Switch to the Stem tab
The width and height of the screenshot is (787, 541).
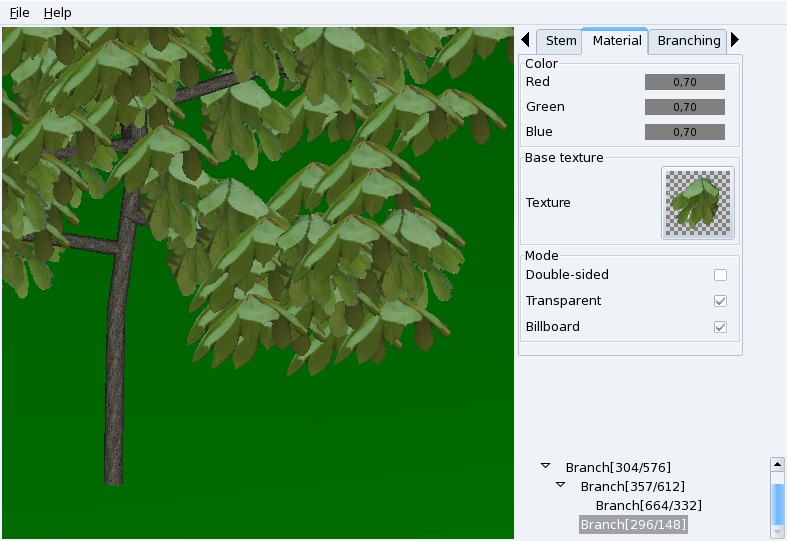coord(560,41)
